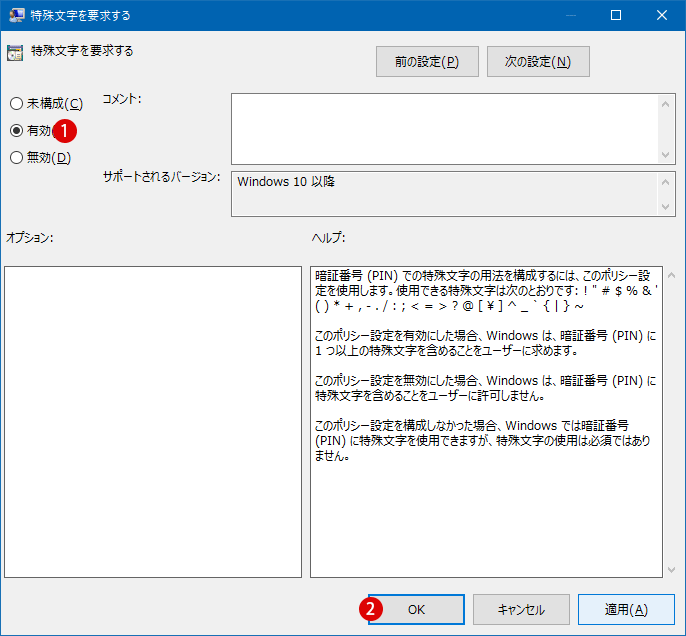Click the comment box scroll up arrow
686x636 pixels.
click(665, 104)
